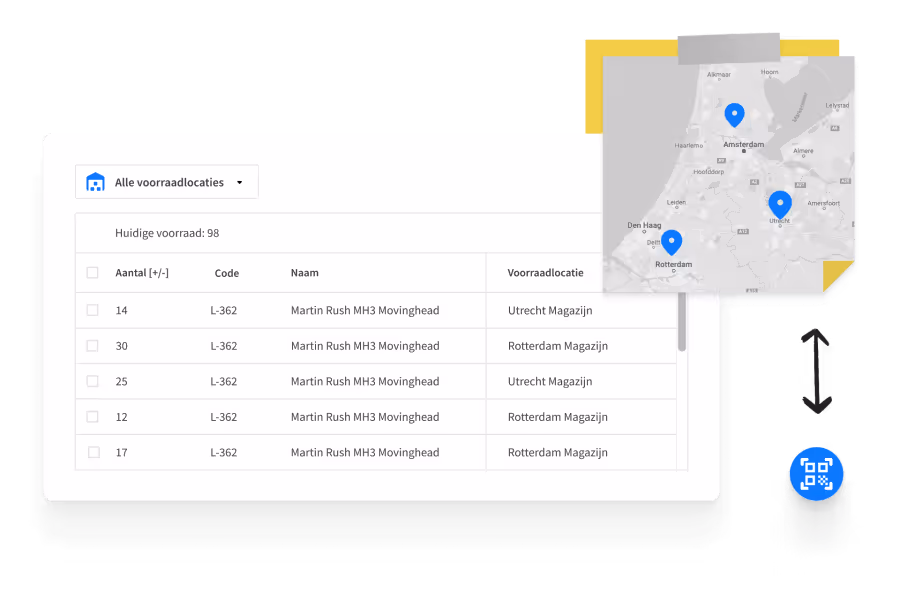Click the Code column header
The width and height of the screenshot is (900, 600).
pos(227,273)
